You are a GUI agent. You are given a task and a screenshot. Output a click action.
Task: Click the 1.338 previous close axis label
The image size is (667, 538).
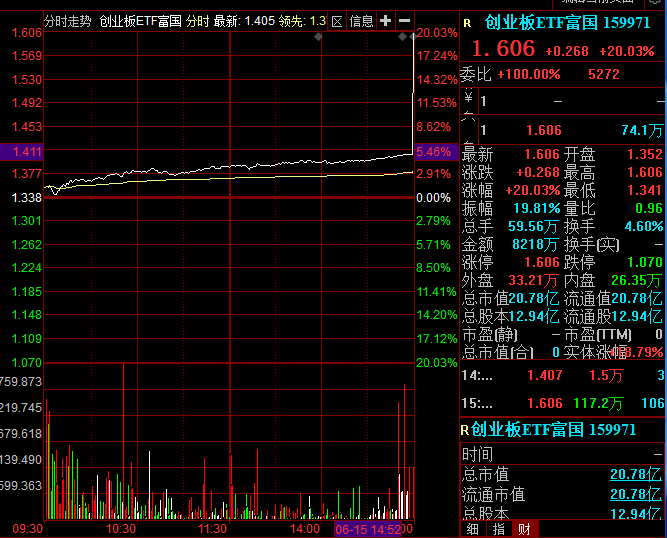26,198
